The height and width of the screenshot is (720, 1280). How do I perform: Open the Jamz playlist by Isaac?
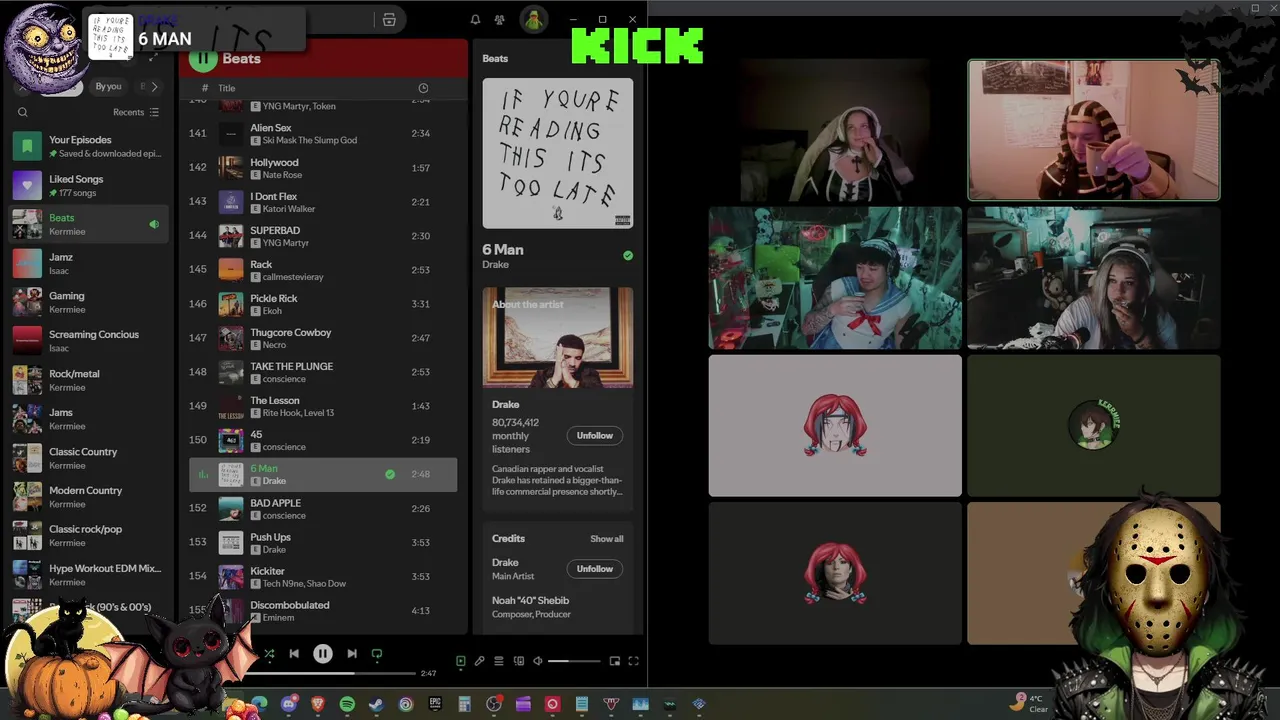89,263
